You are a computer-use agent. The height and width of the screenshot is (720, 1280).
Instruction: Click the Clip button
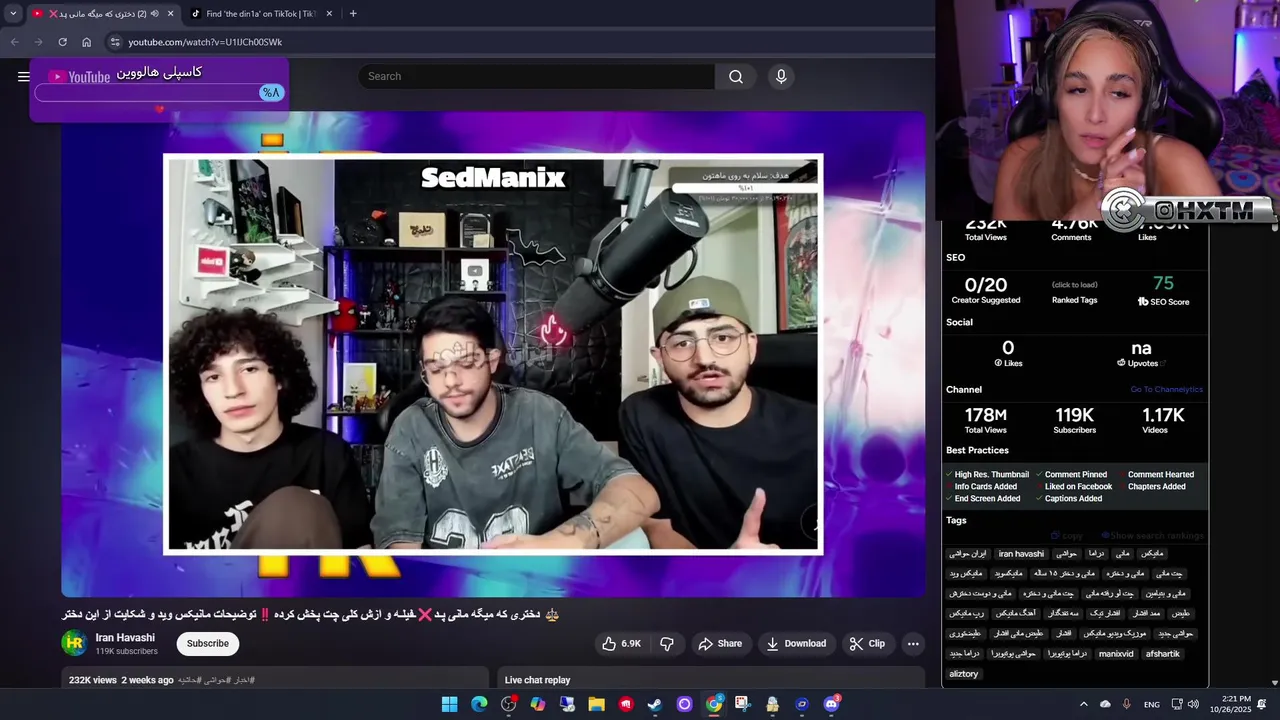[867, 644]
